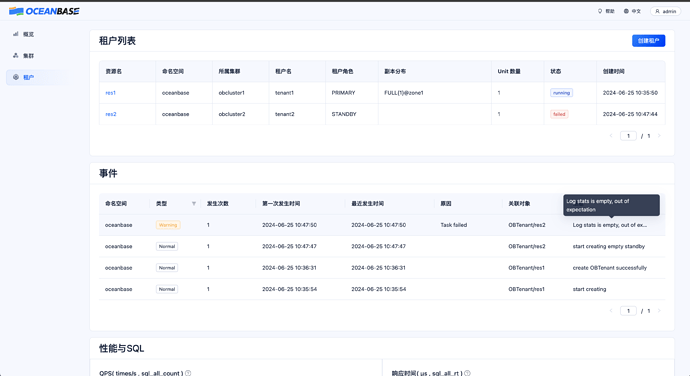Click events table page number input
This screenshot has height=376, width=690.
pos(628,311)
